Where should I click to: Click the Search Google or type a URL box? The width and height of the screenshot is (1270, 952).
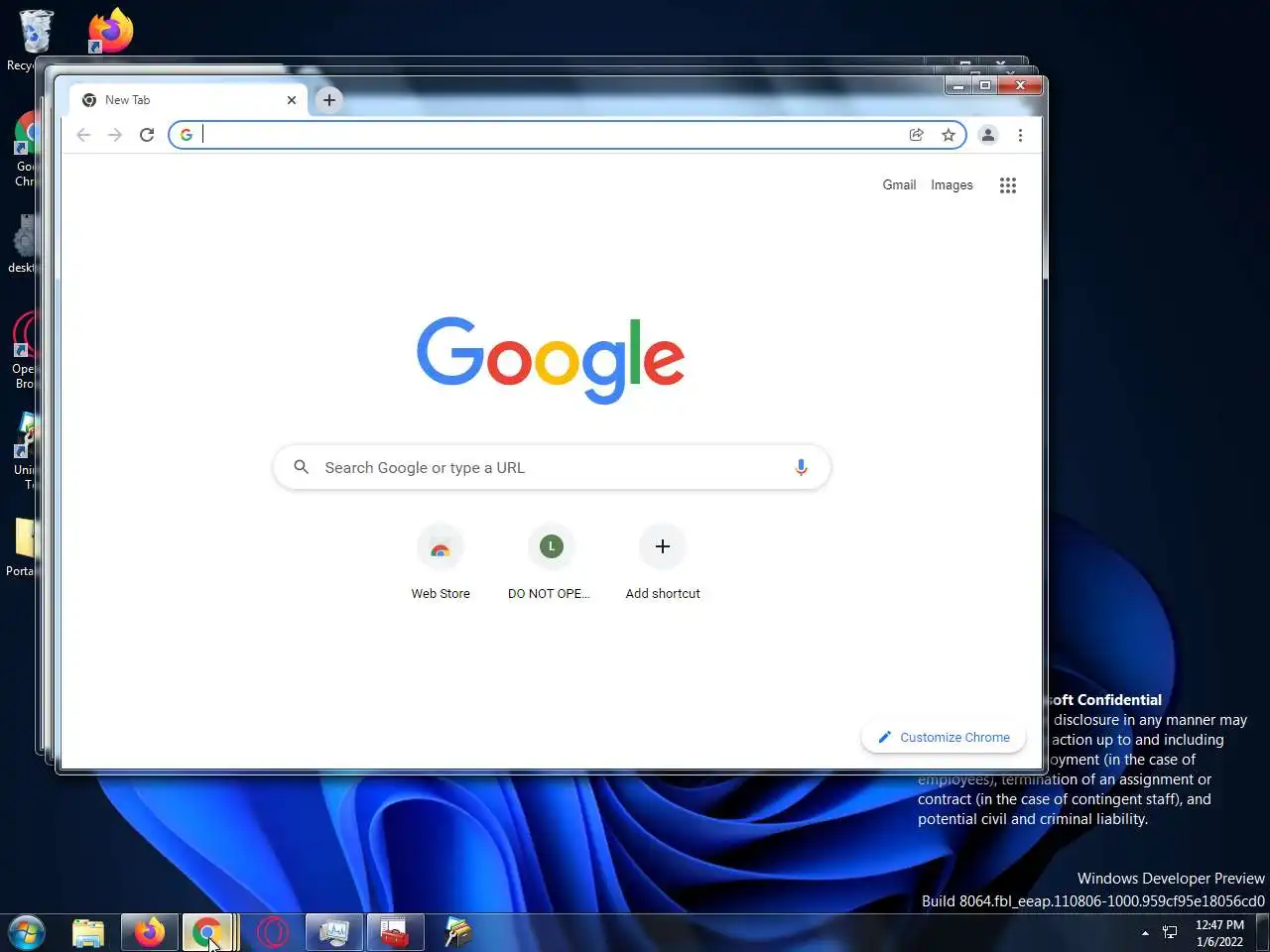(552, 467)
